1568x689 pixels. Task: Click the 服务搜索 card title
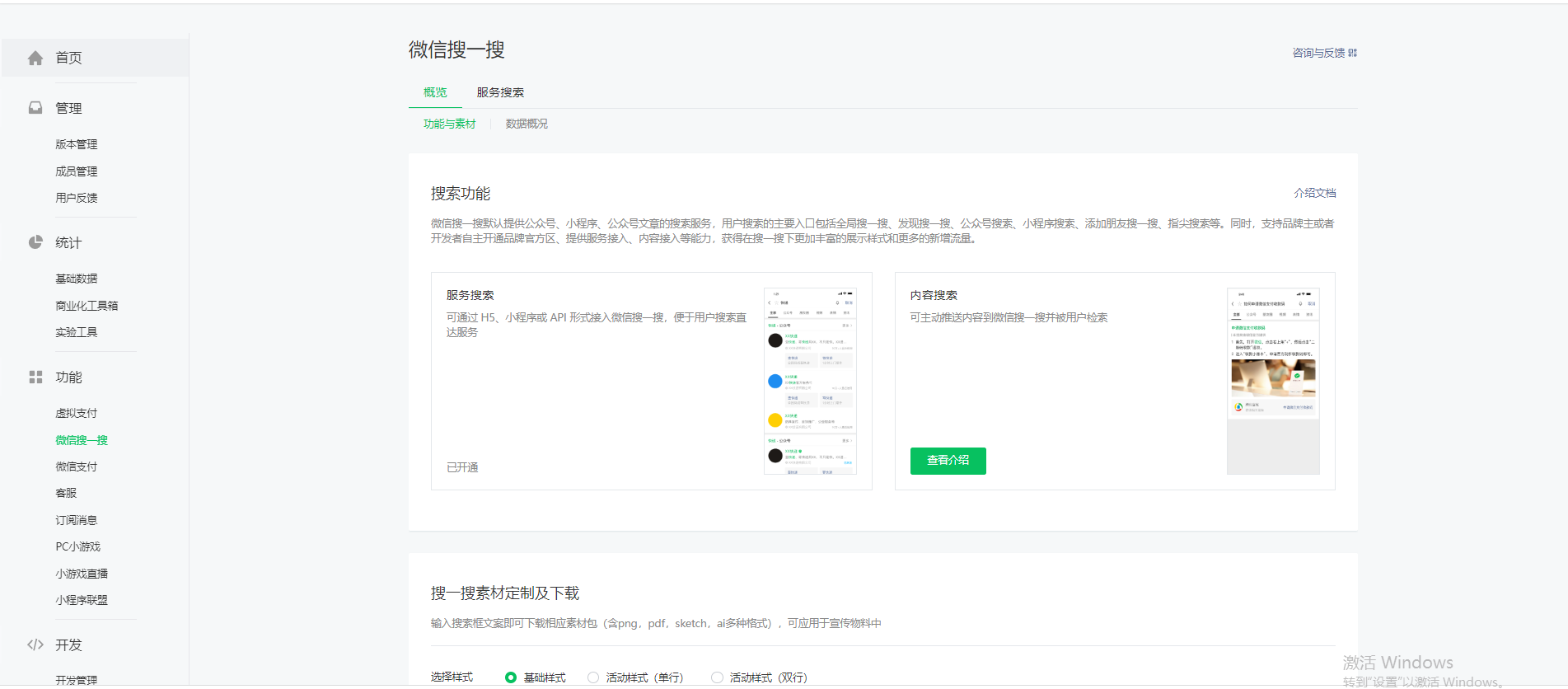pos(470,295)
